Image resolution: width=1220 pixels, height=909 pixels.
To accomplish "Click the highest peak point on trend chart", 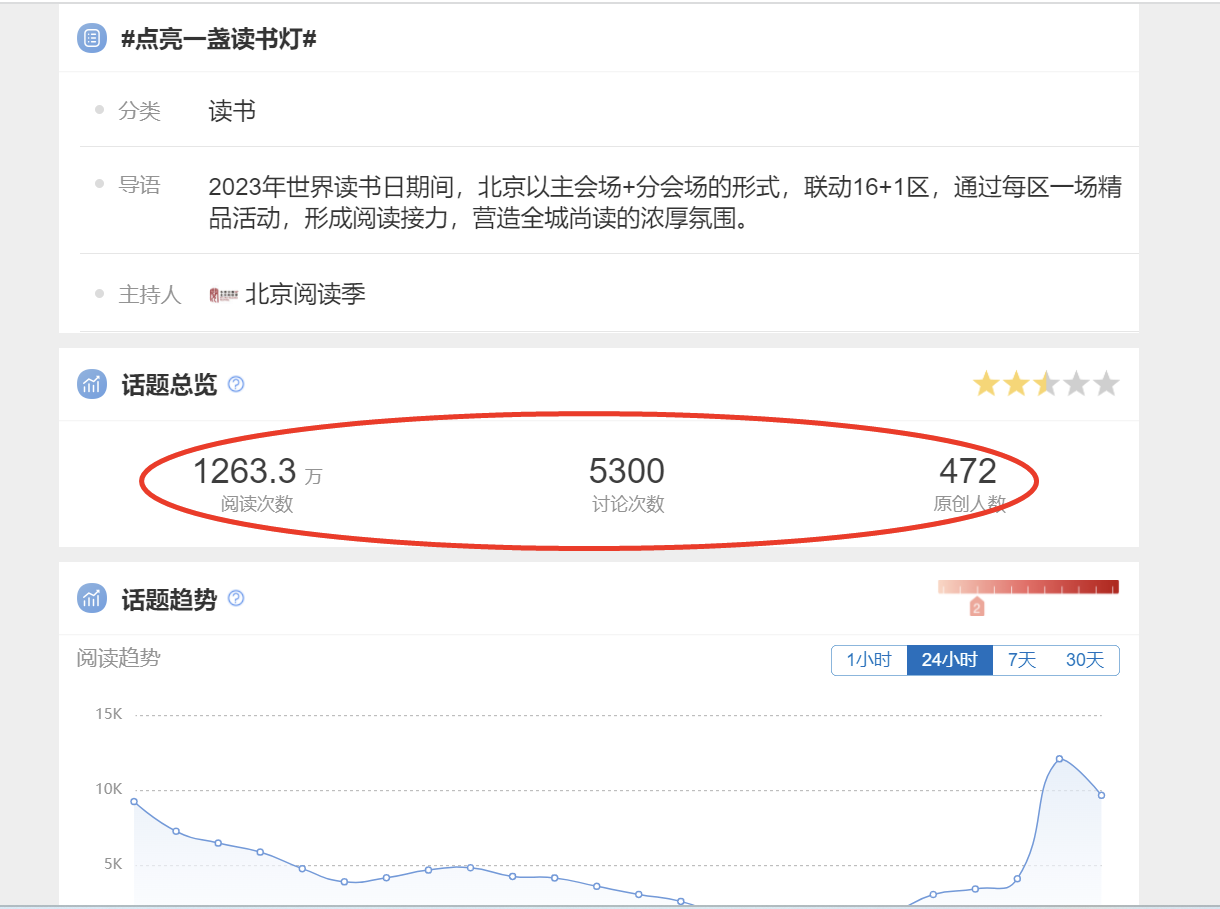I will coord(1059,759).
